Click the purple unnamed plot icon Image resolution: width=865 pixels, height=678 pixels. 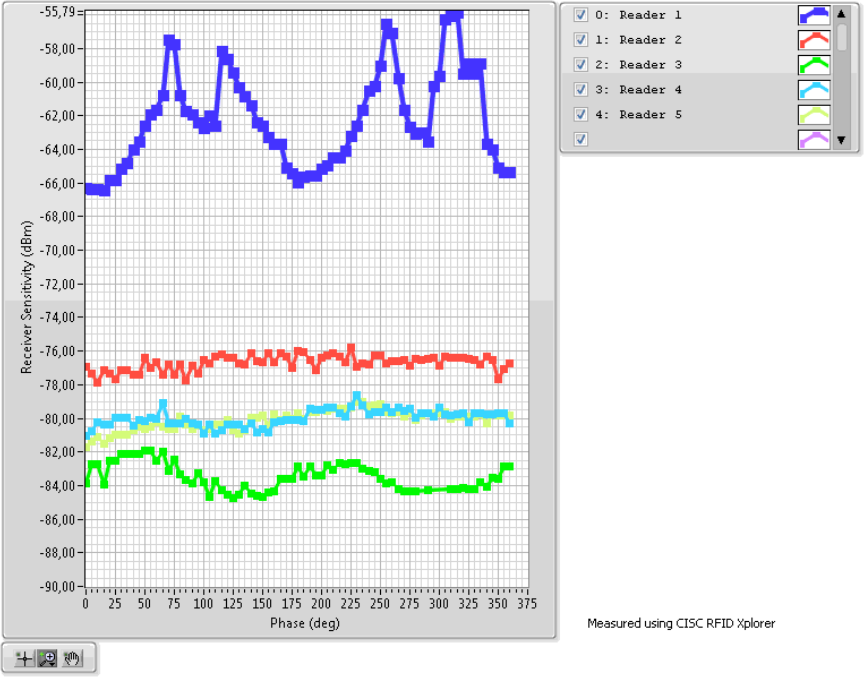tap(814, 139)
